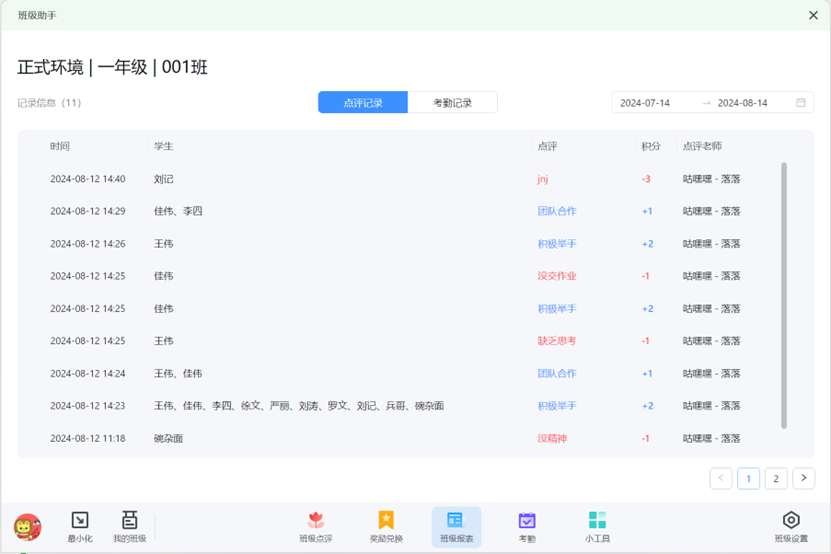Image resolution: width=831 pixels, height=554 pixels.
Task: Click next page arrow
Action: pos(804,479)
